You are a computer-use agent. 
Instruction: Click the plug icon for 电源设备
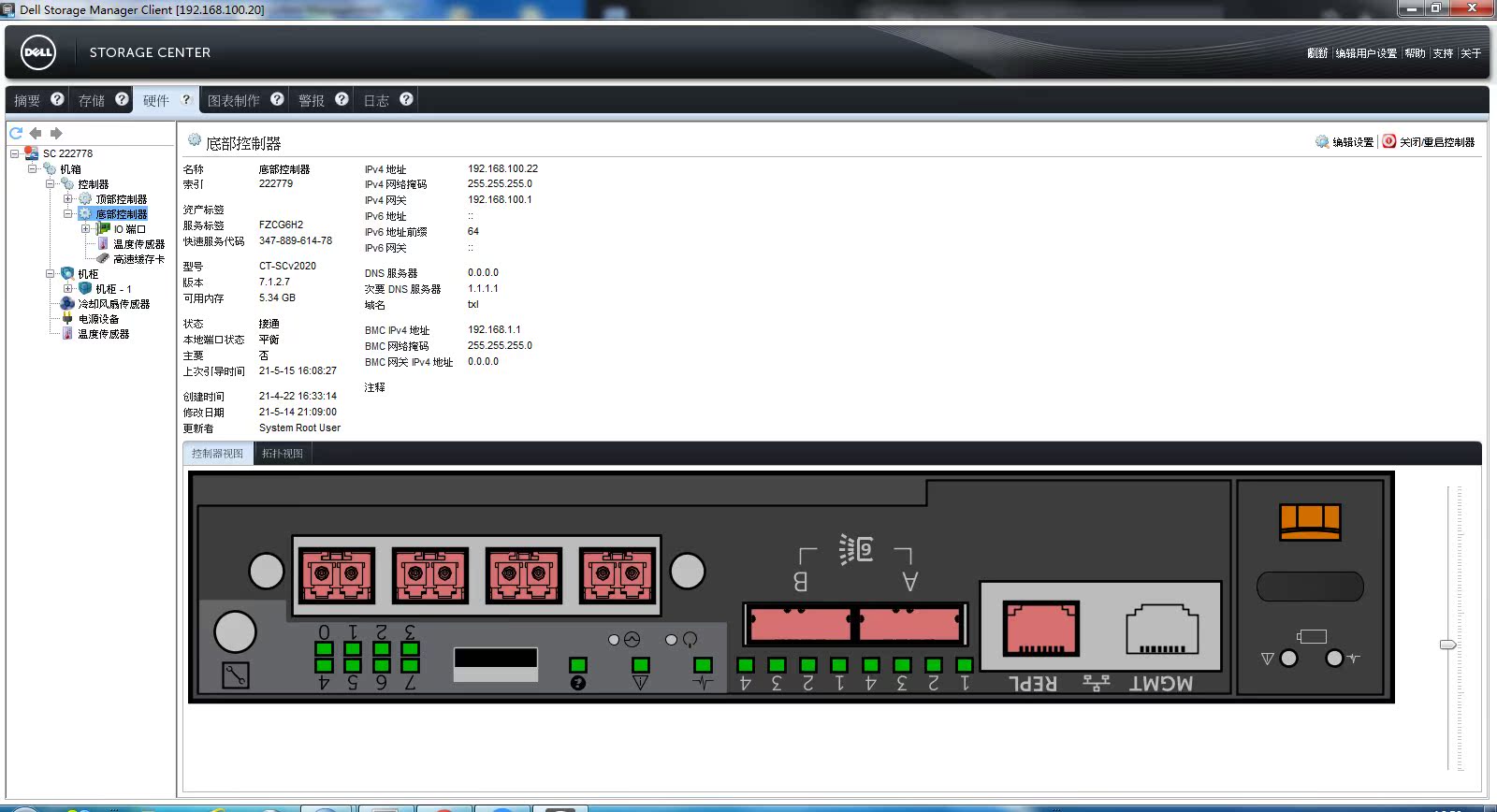pyautogui.click(x=67, y=319)
